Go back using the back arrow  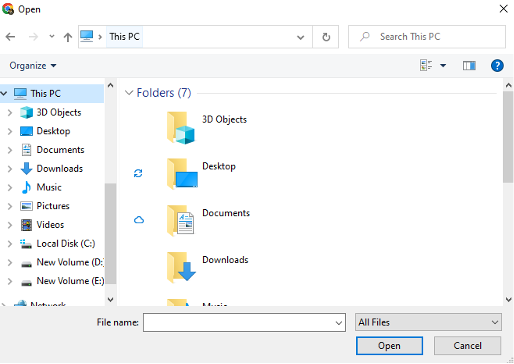[x=10, y=37]
